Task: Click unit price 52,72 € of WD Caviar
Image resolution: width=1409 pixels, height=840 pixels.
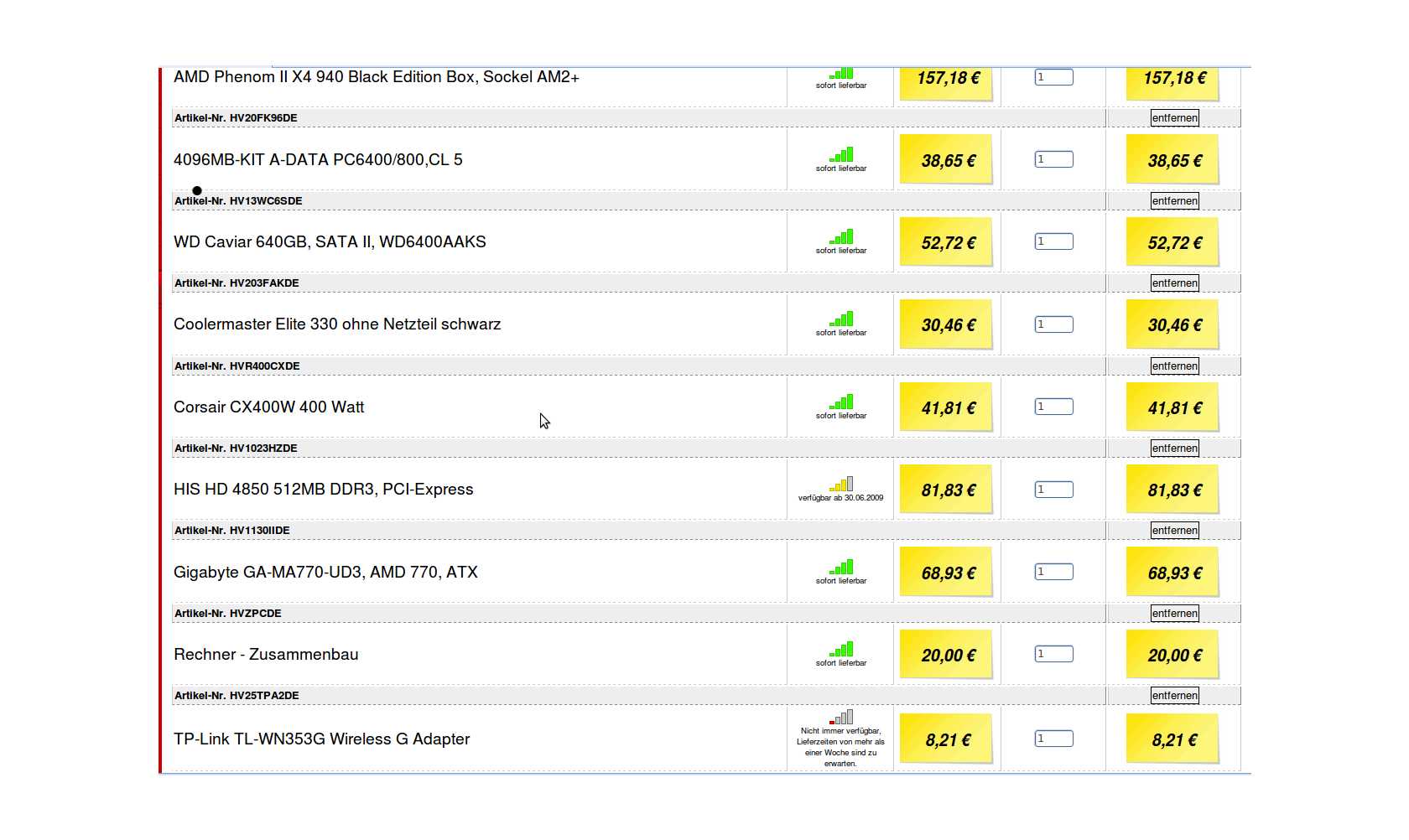Action: click(947, 243)
